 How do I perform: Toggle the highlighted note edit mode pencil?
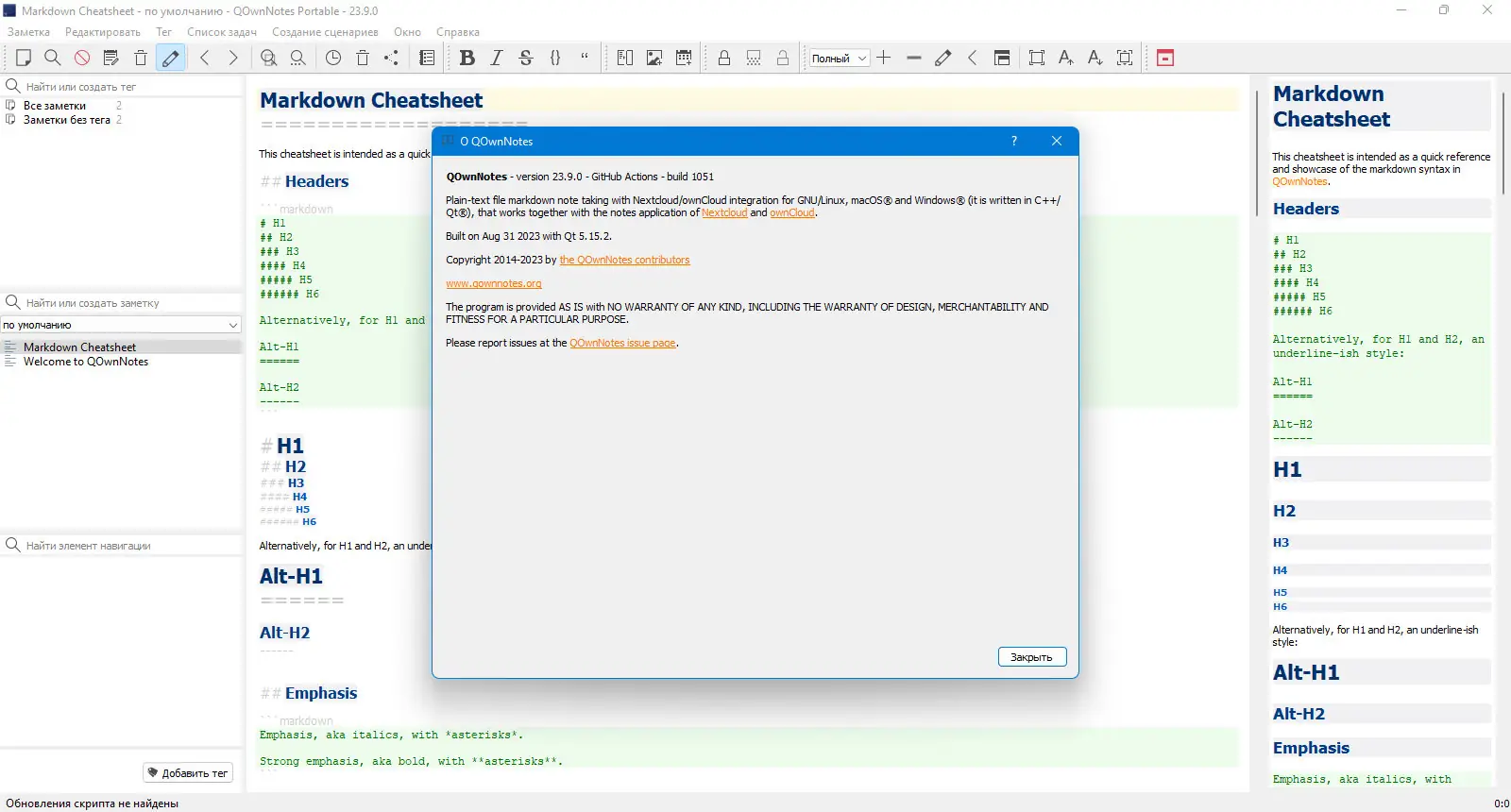[170, 58]
